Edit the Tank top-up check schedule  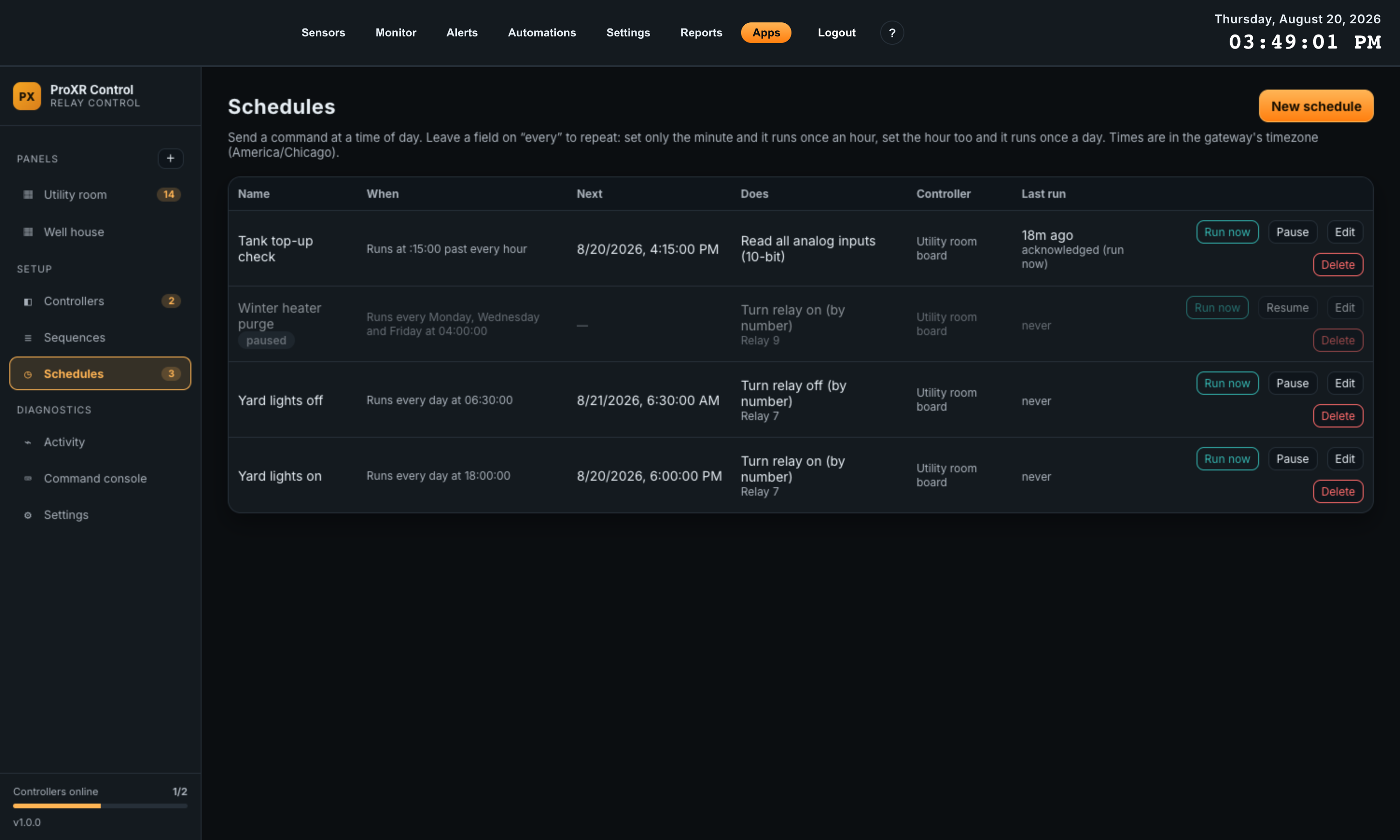click(1345, 232)
